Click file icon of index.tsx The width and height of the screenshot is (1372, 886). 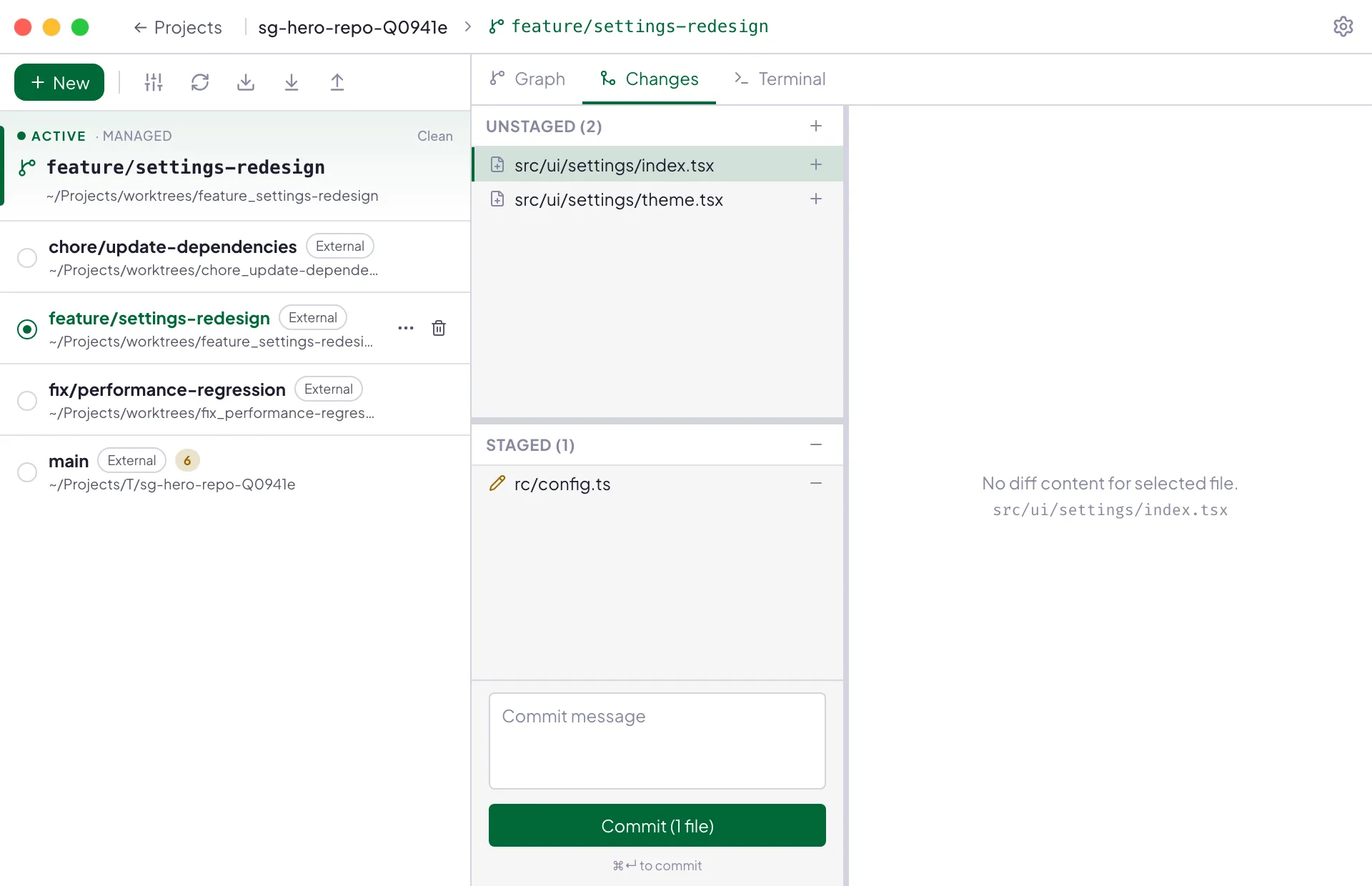[497, 165]
